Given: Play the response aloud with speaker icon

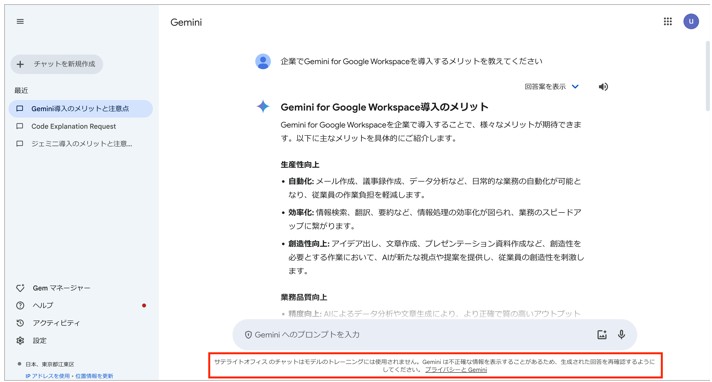Looking at the screenshot, I should pyautogui.click(x=603, y=86).
